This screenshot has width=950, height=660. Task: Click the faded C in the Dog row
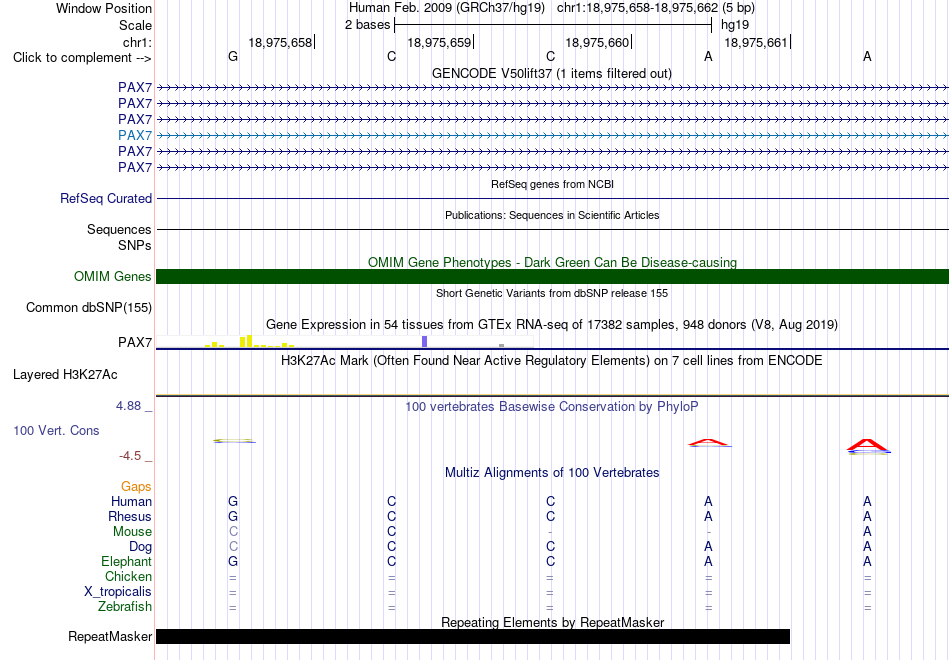[233, 547]
